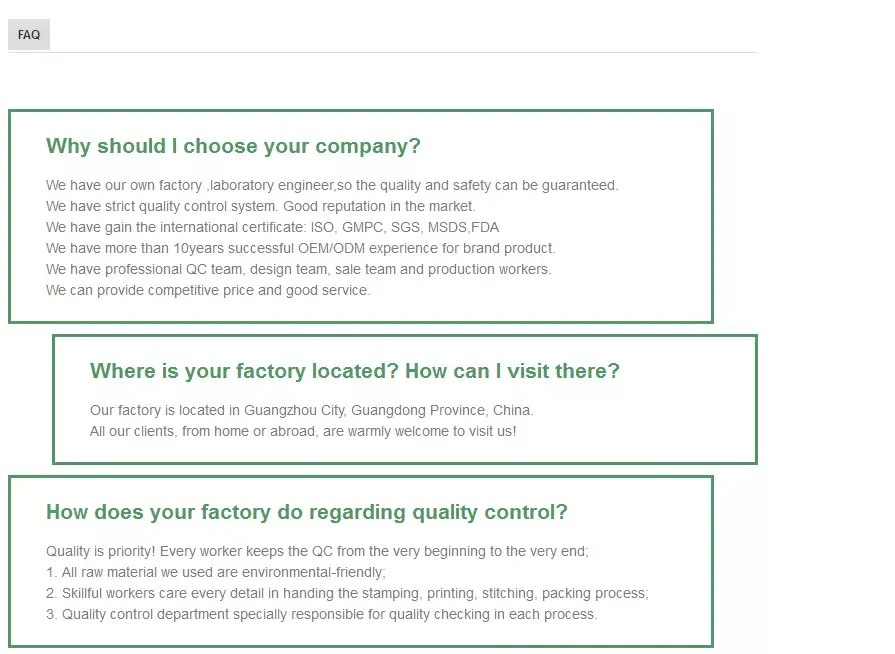Click item 1 about environmental-friendly raw material

[215, 572]
